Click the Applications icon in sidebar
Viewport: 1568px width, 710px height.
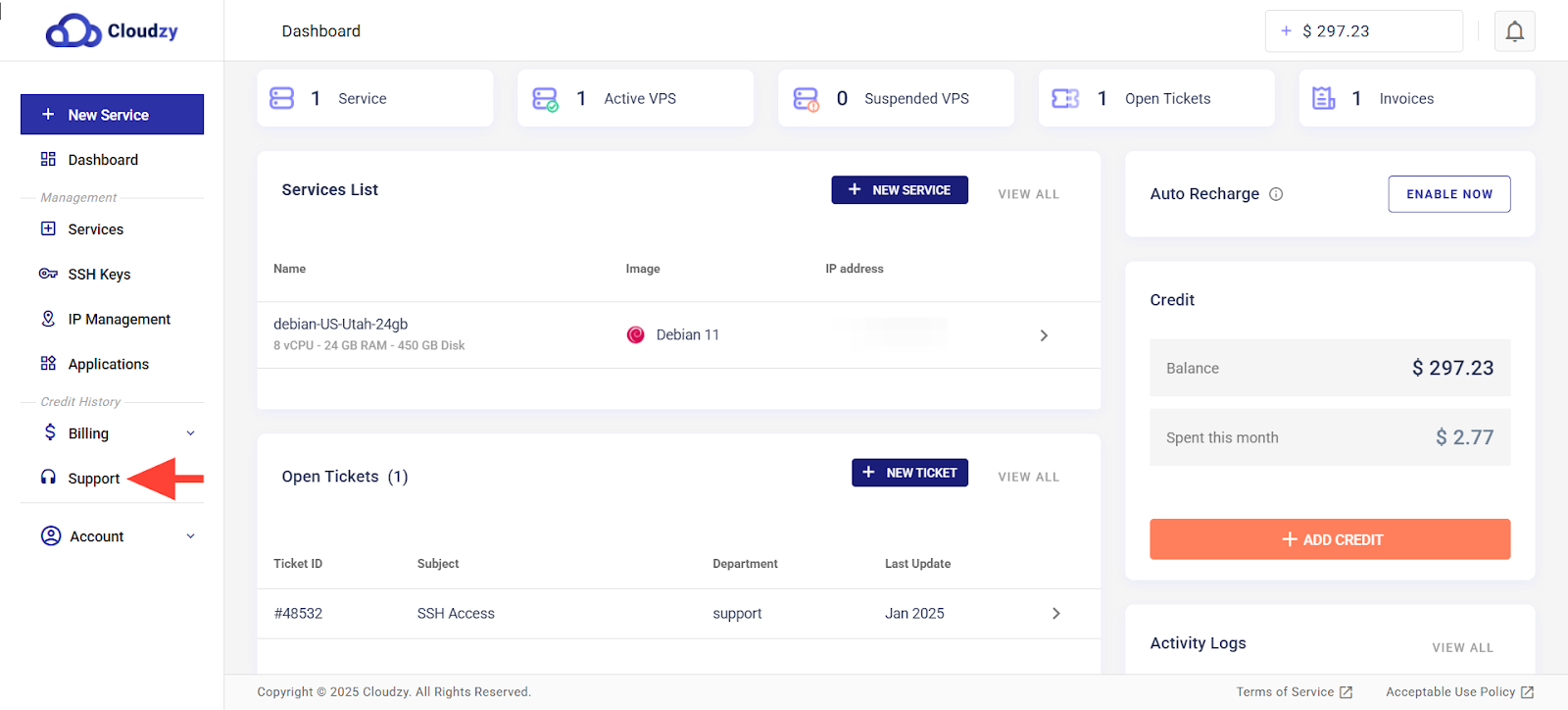(48, 363)
